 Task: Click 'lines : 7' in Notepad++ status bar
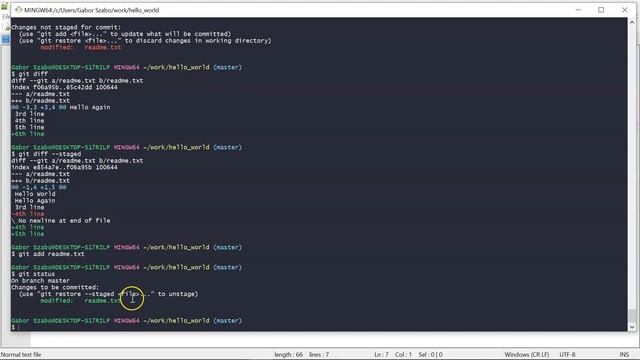click(319, 355)
